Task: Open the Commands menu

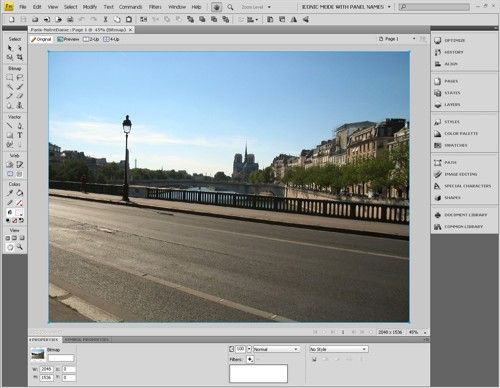Action: click(131, 7)
